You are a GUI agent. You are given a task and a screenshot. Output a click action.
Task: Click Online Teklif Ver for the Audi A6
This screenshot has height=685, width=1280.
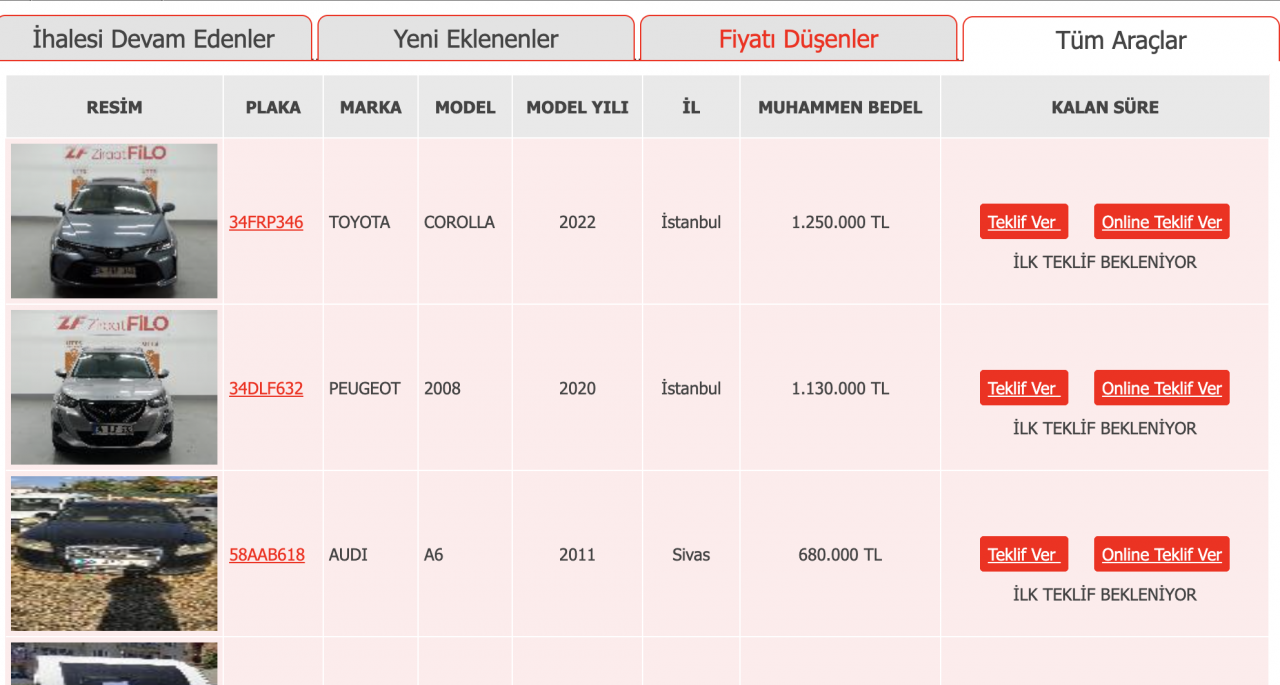(x=1162, y=554)
